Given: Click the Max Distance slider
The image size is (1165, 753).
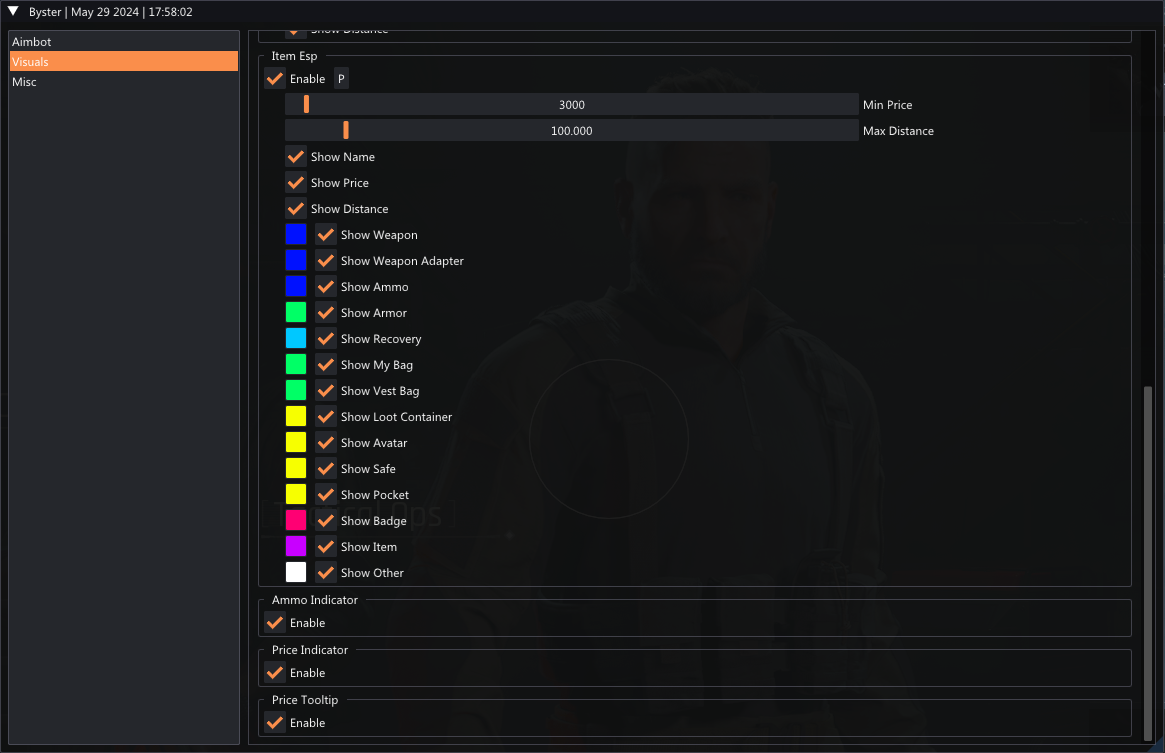Looking at the screenshot, I should pyautogui.click(x=571, y=131).
